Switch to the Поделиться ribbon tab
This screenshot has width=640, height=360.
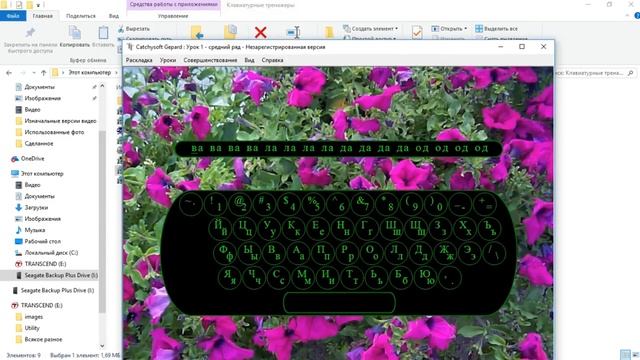81,16
